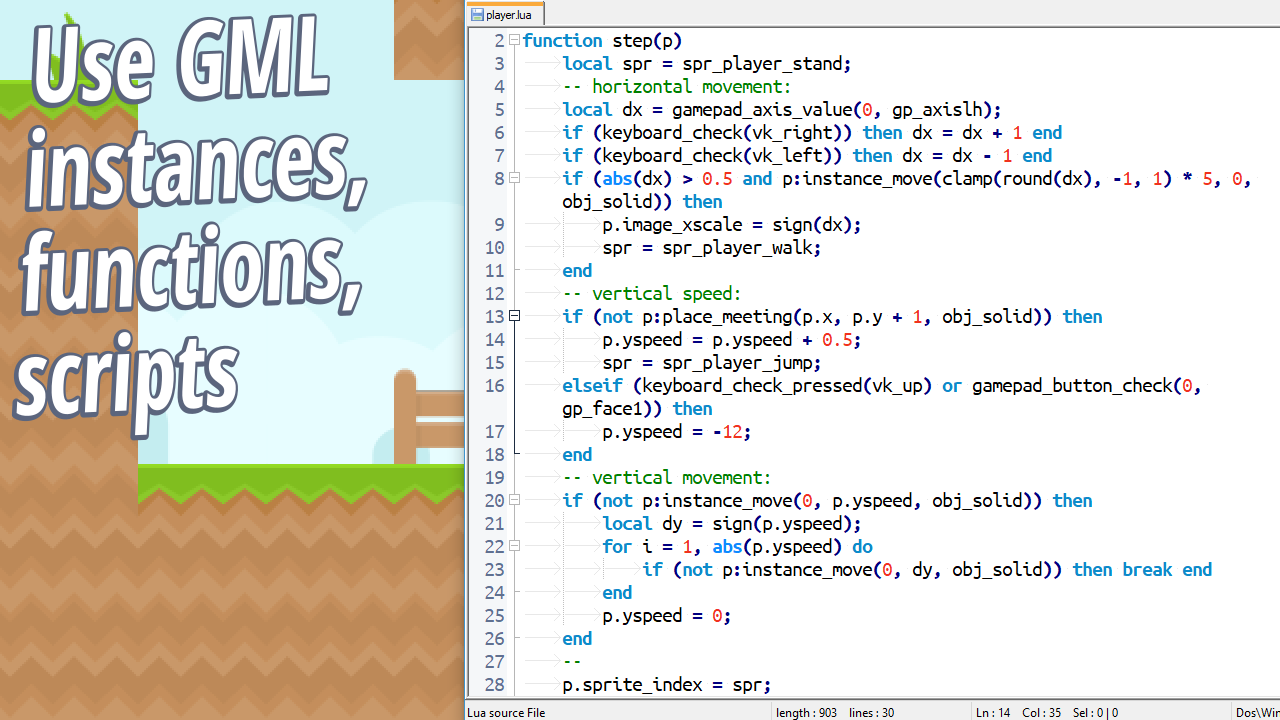Click line number 28 in the margin

494,685
